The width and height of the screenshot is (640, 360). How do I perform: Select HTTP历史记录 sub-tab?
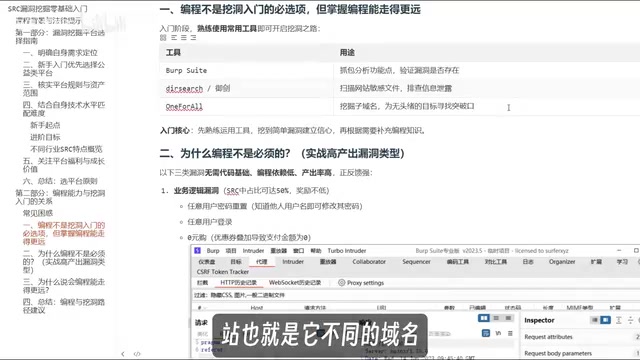point(238,282)
